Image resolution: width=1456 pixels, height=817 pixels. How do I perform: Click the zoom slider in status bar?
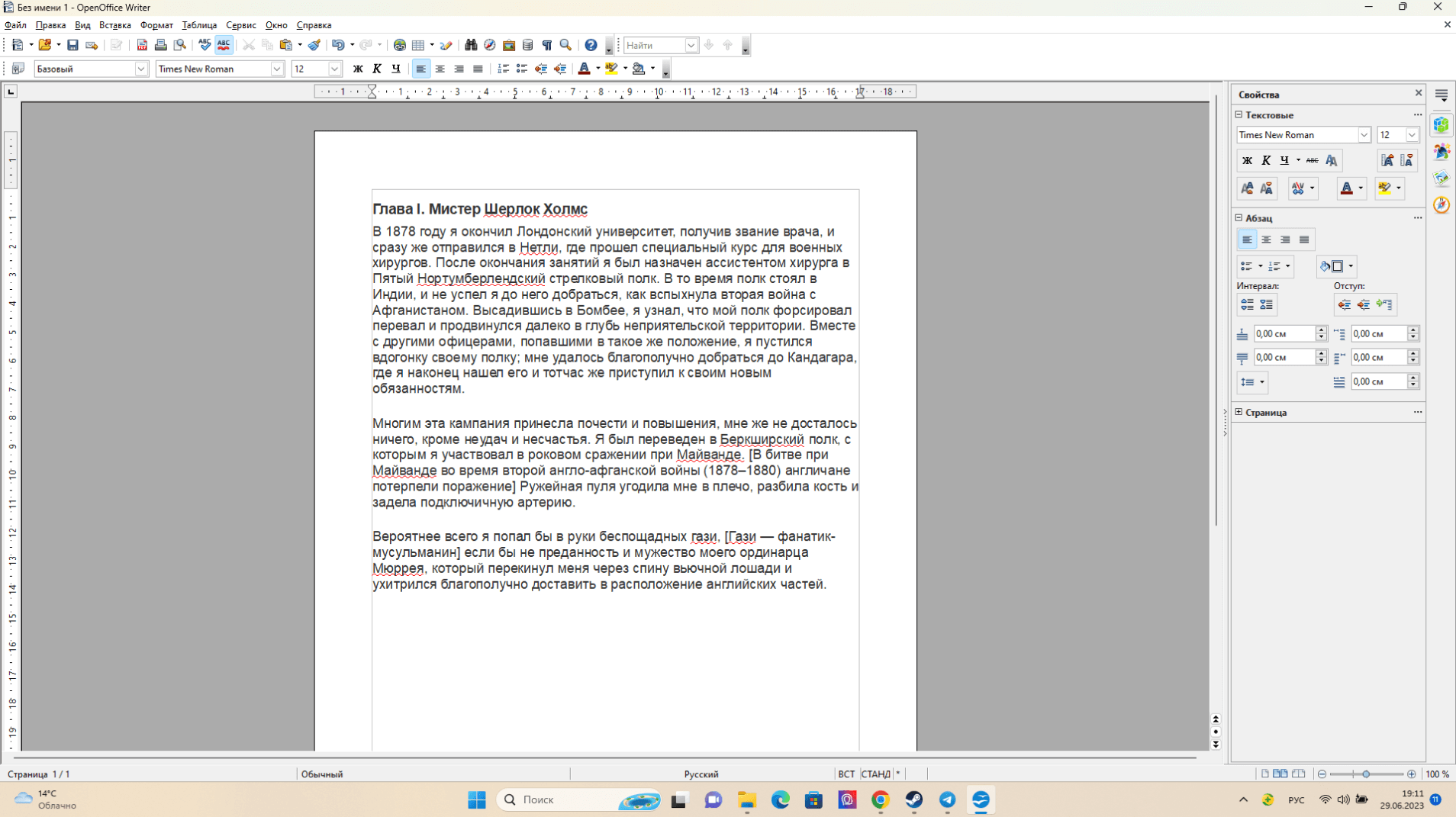point(1366,774)
